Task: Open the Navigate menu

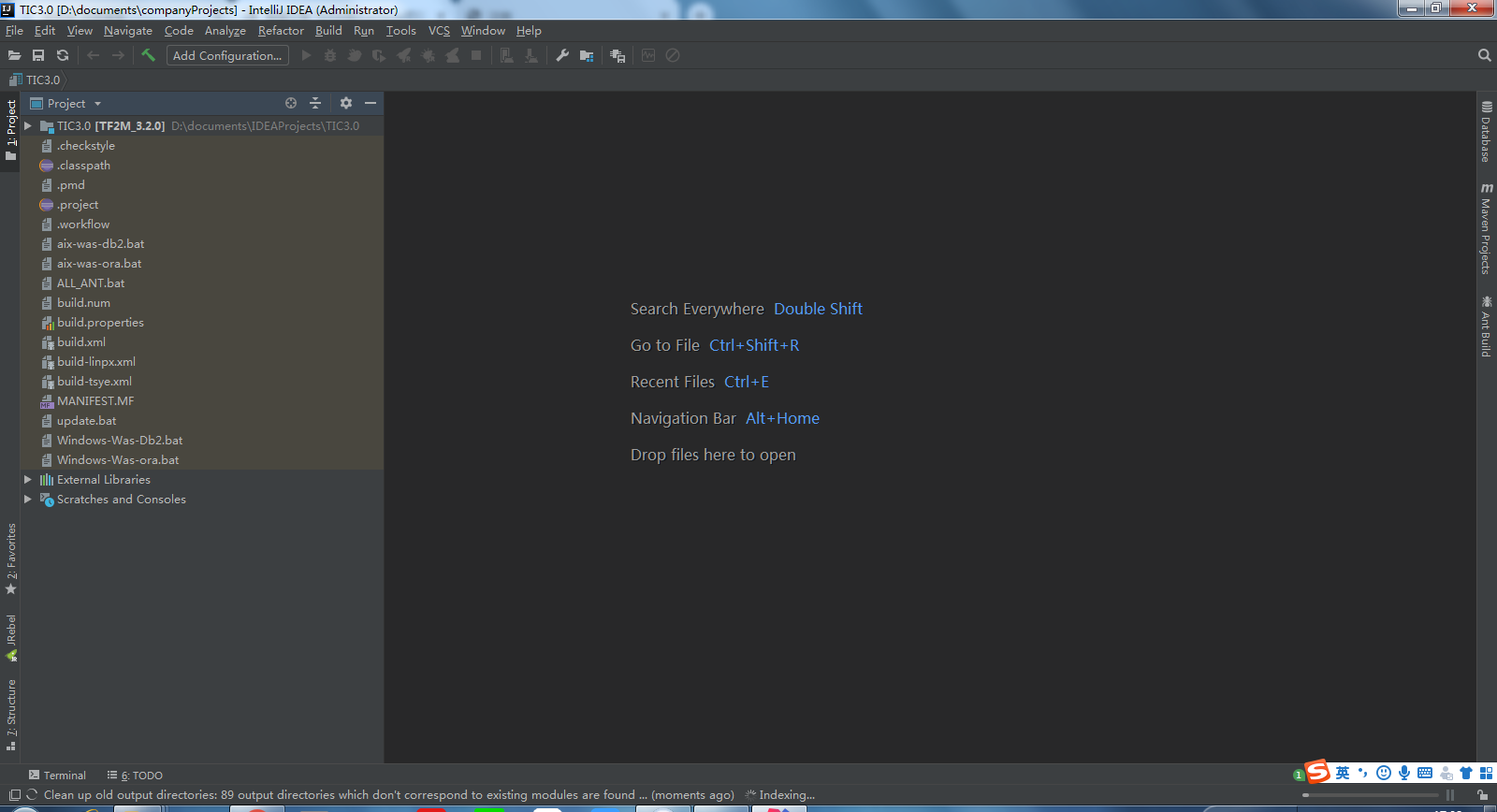Action: tap(128, 30)
